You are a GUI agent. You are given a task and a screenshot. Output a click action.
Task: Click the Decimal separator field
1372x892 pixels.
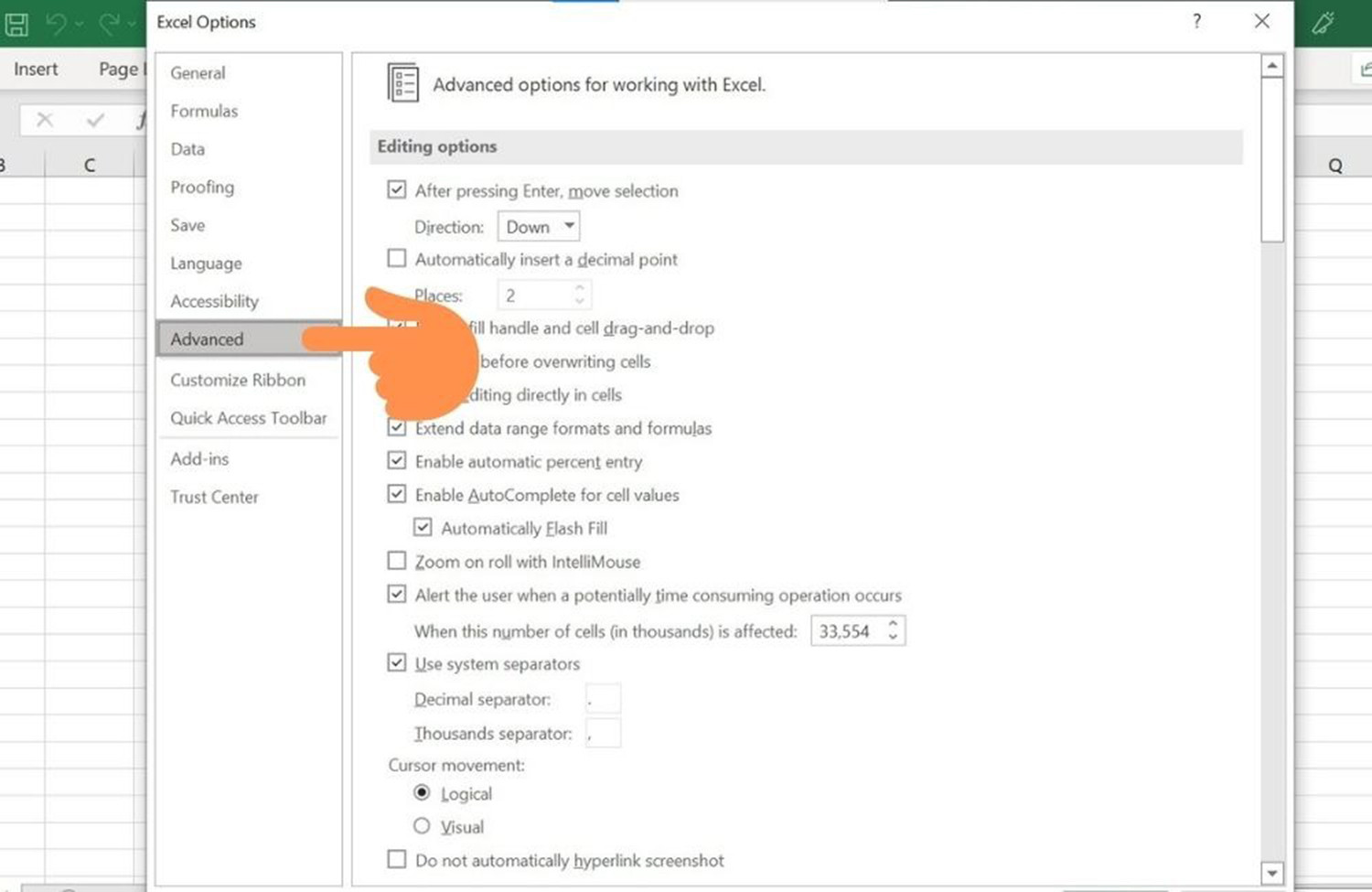click(x=603, y=699)
